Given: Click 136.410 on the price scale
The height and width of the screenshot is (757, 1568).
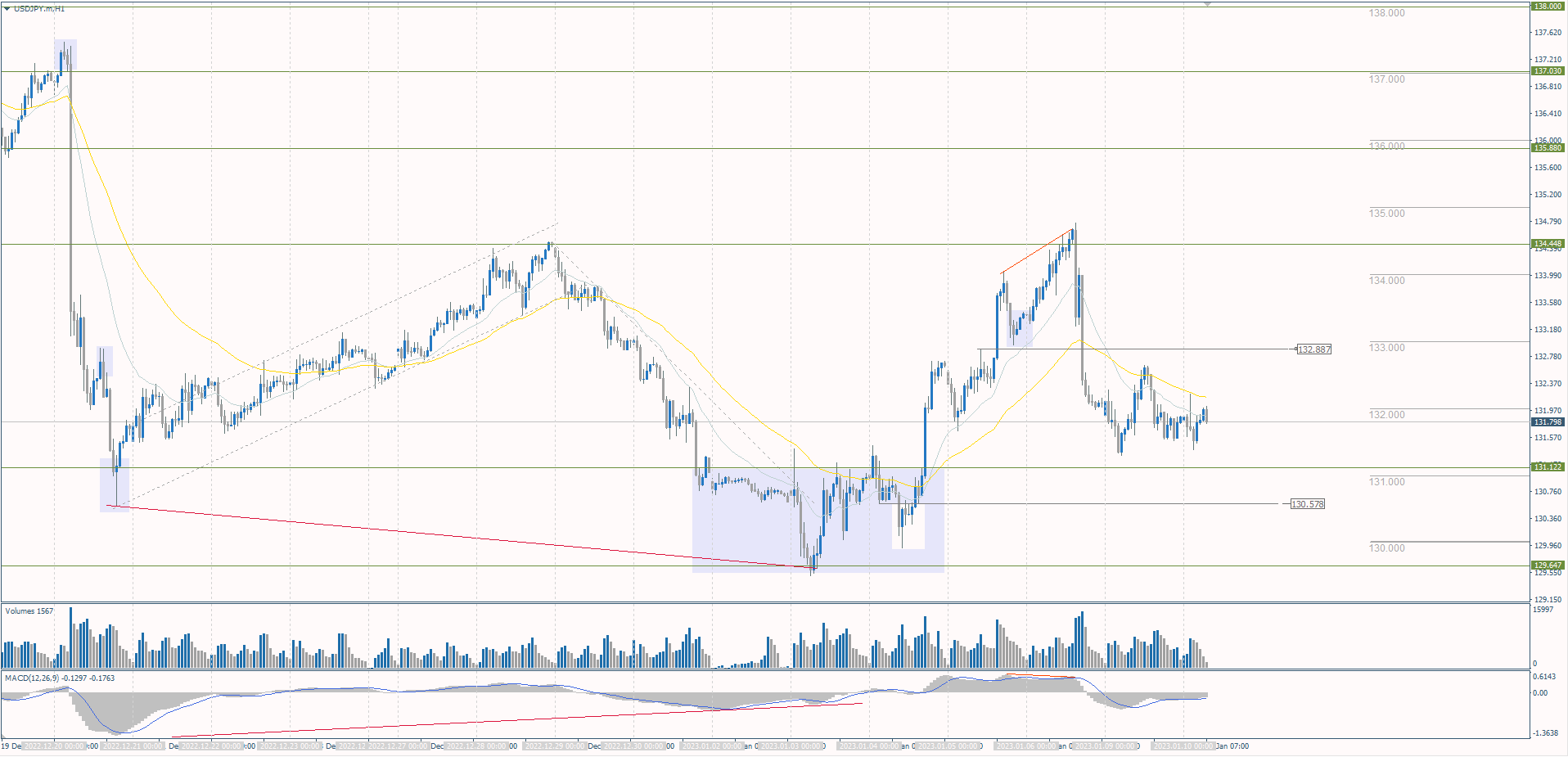Looking at the screenshot, I should [1548, 114].
